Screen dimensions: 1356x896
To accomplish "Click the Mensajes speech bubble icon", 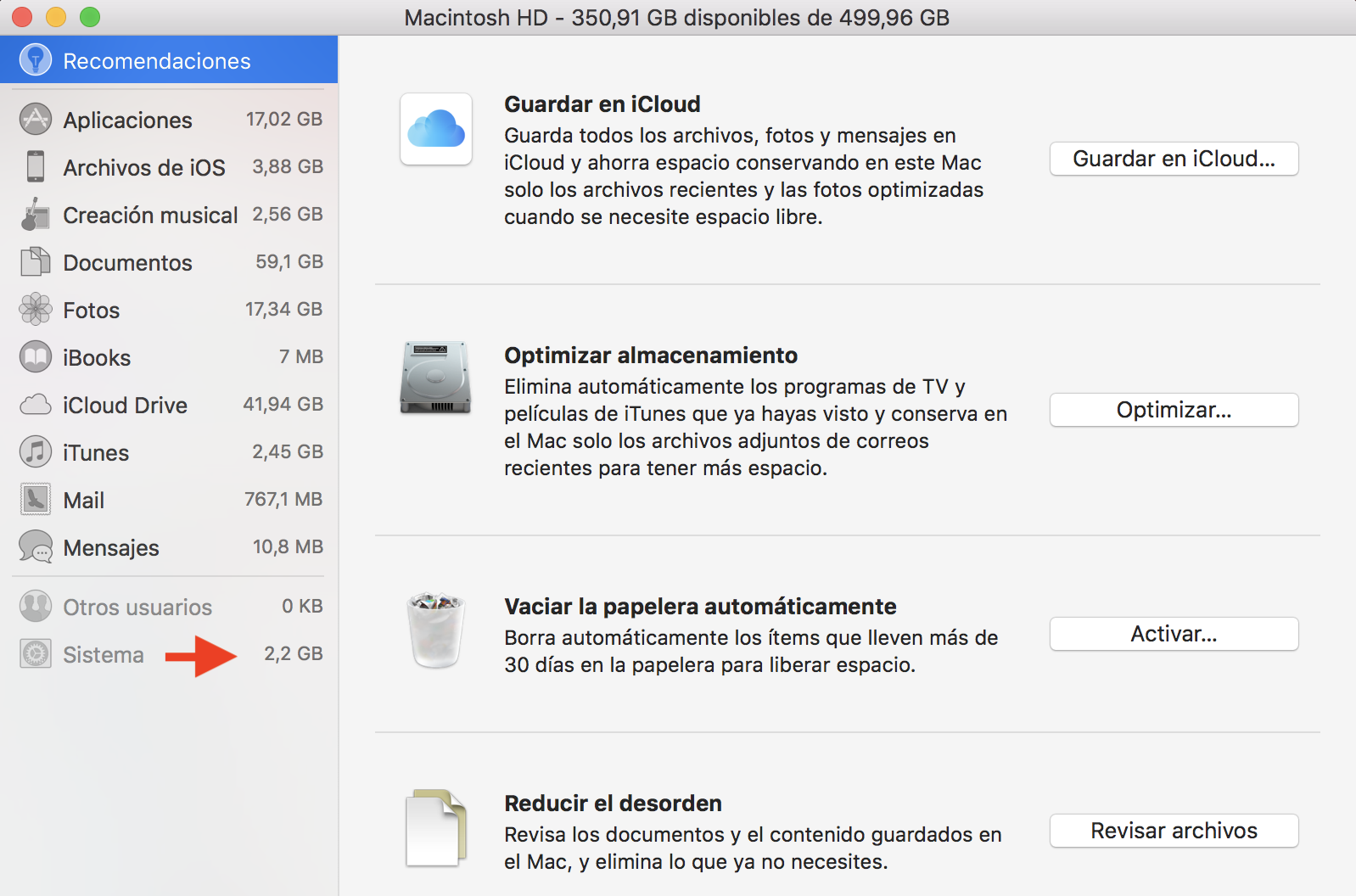I will [36, 547].
